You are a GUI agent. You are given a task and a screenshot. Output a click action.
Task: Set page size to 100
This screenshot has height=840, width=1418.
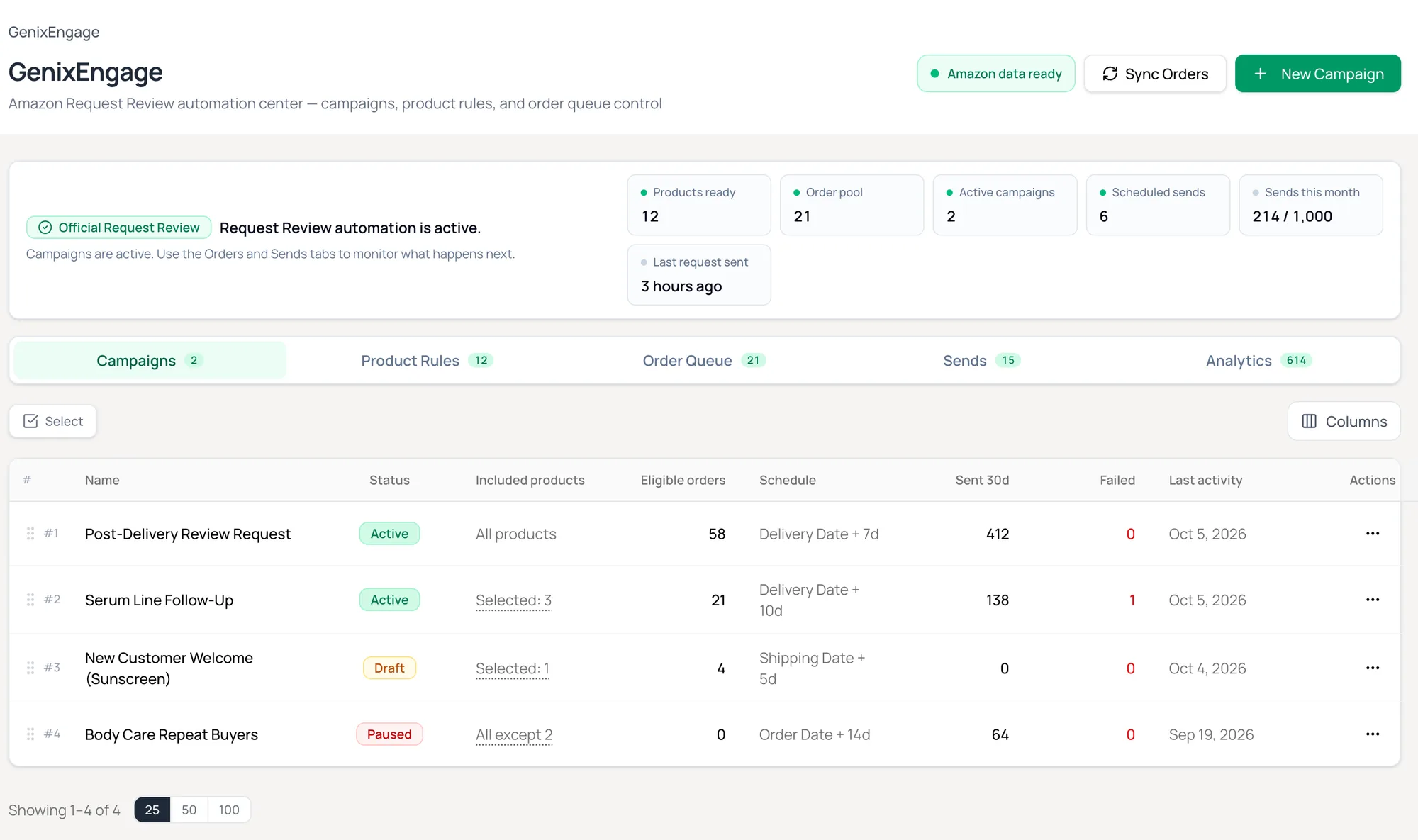click(x=228, y=810)
